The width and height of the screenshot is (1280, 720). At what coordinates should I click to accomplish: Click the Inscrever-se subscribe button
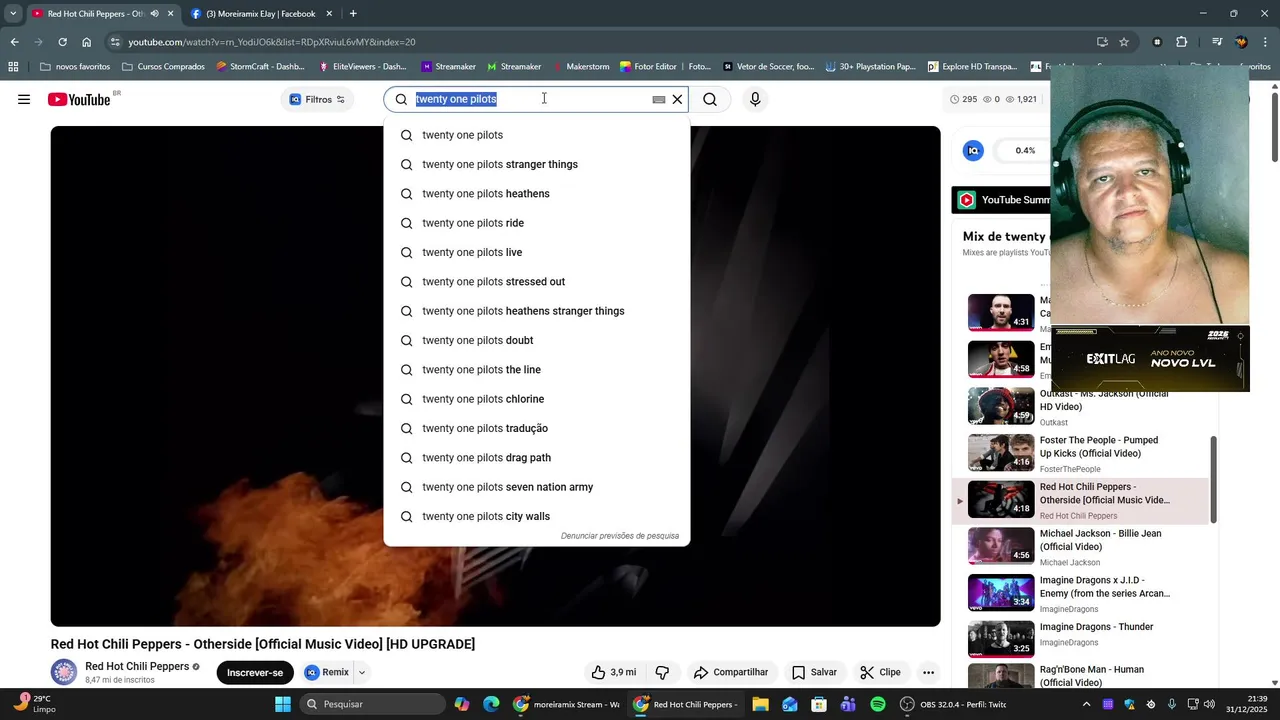tap(255, 673)
